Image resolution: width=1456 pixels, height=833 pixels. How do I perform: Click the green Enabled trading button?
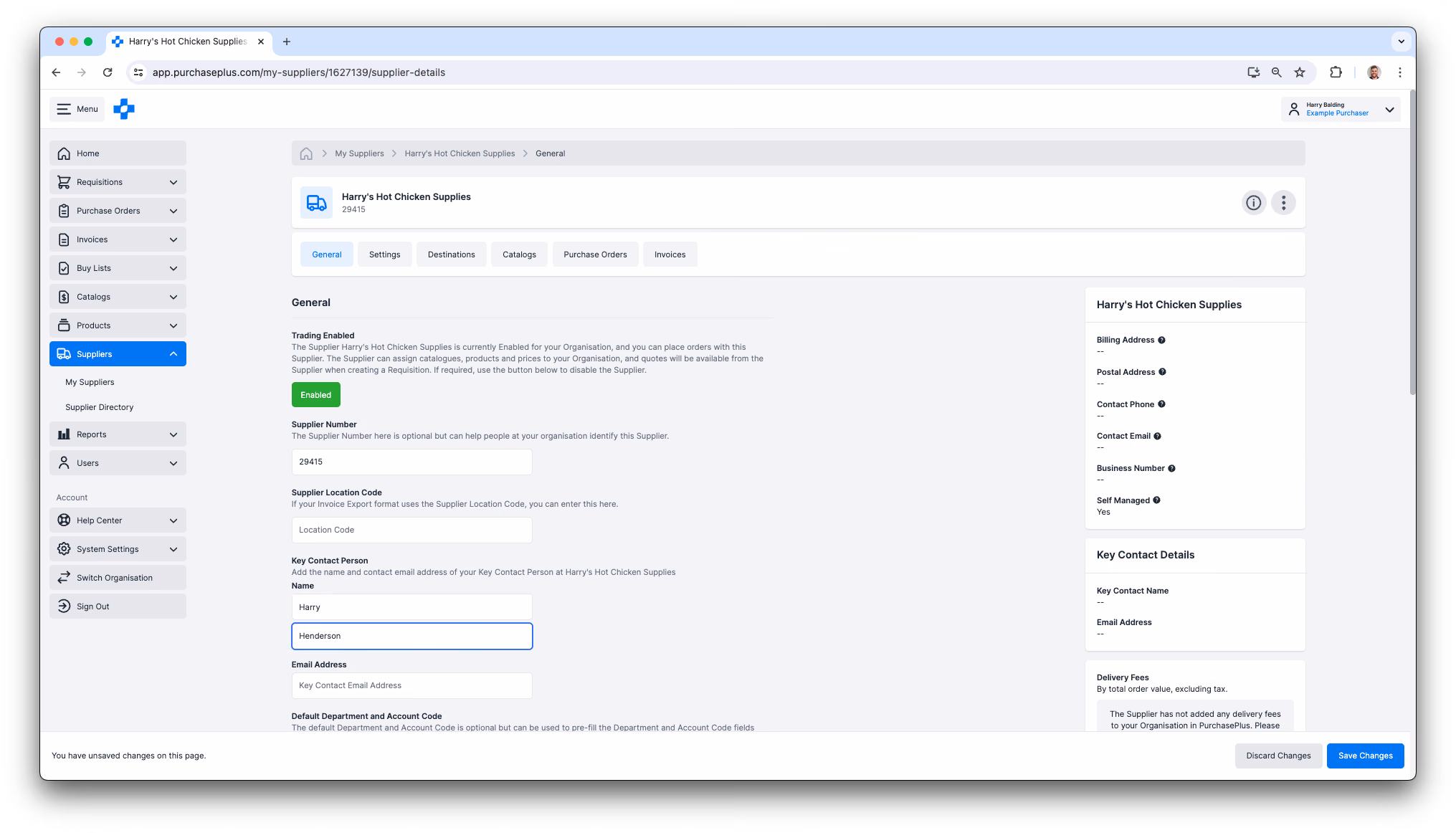pos(316,395)
